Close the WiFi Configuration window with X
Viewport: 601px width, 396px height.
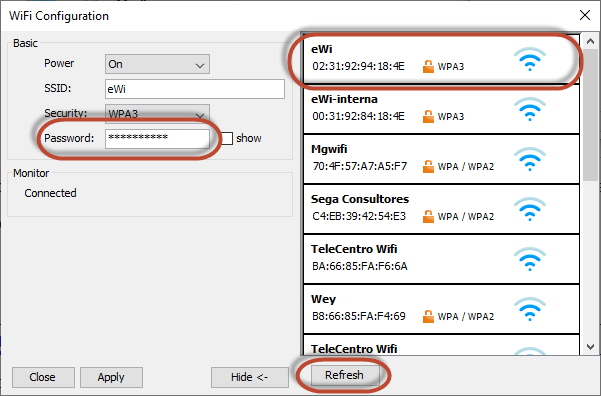585,15
